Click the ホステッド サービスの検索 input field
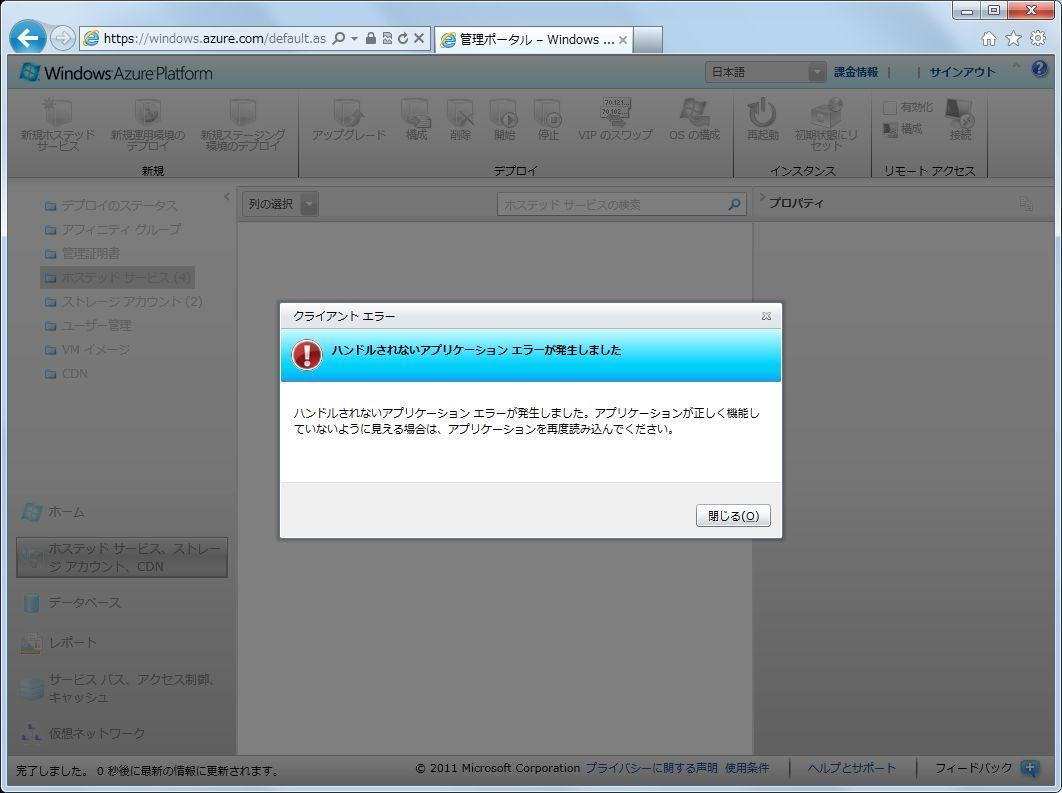This screenshot has width=1062, height=793. (610, 204)
